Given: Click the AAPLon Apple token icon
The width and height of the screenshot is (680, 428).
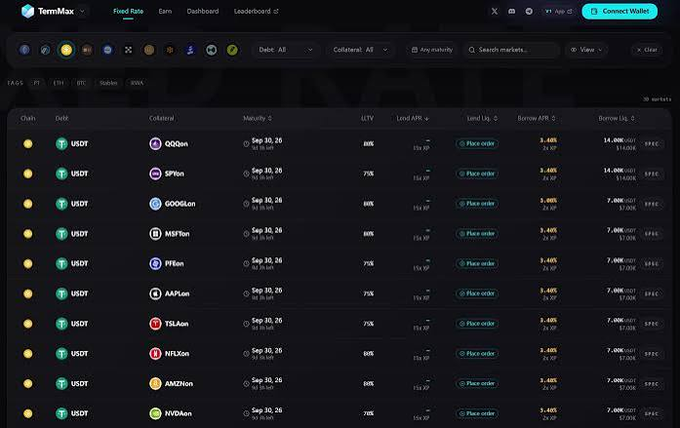Looking at the screenshot, I should pos(155,294).
